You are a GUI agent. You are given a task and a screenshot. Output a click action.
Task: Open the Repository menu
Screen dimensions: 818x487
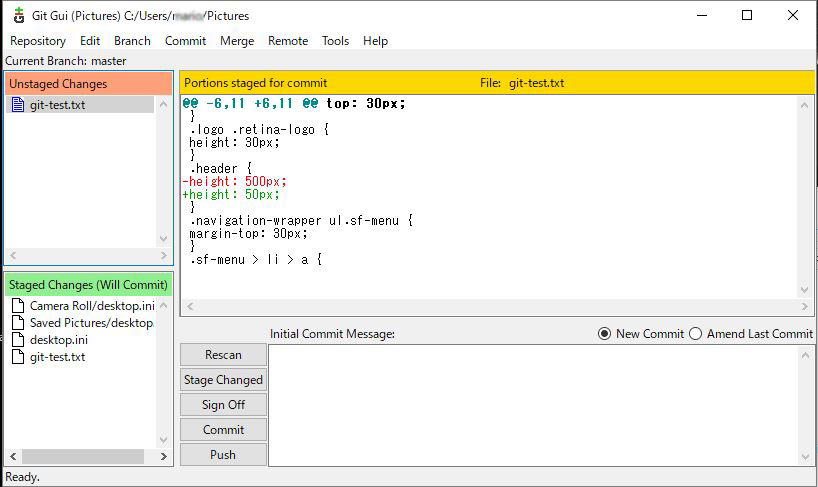point(38,41)
